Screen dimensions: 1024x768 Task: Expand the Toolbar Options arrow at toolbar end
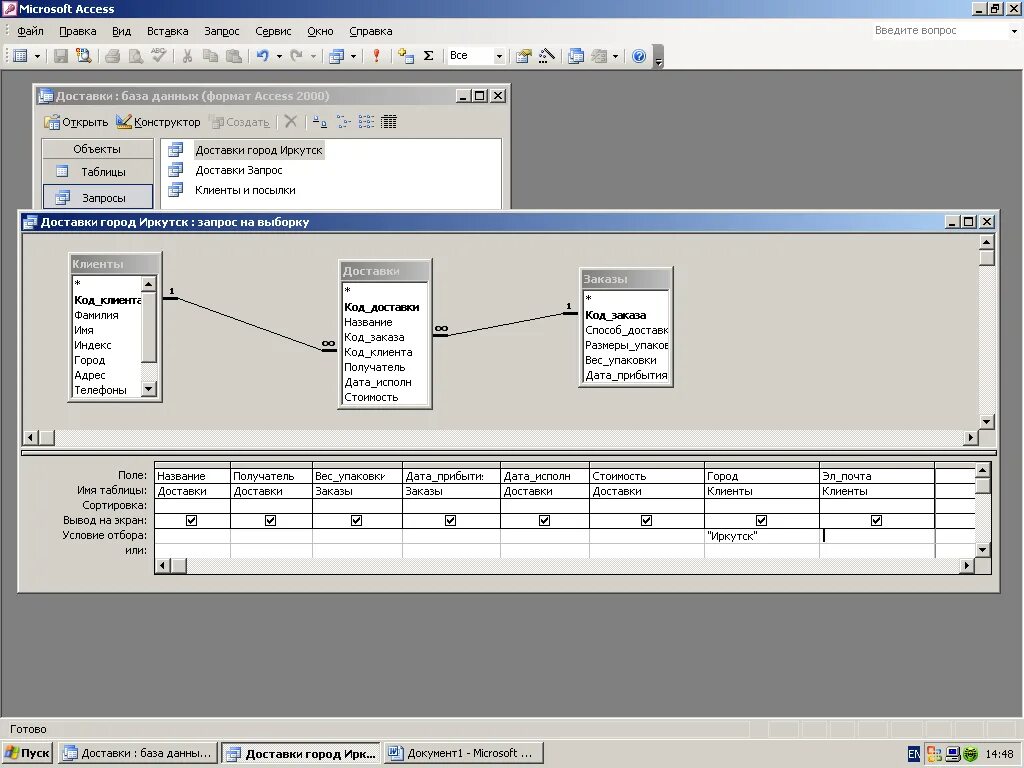tap(658, 57)
